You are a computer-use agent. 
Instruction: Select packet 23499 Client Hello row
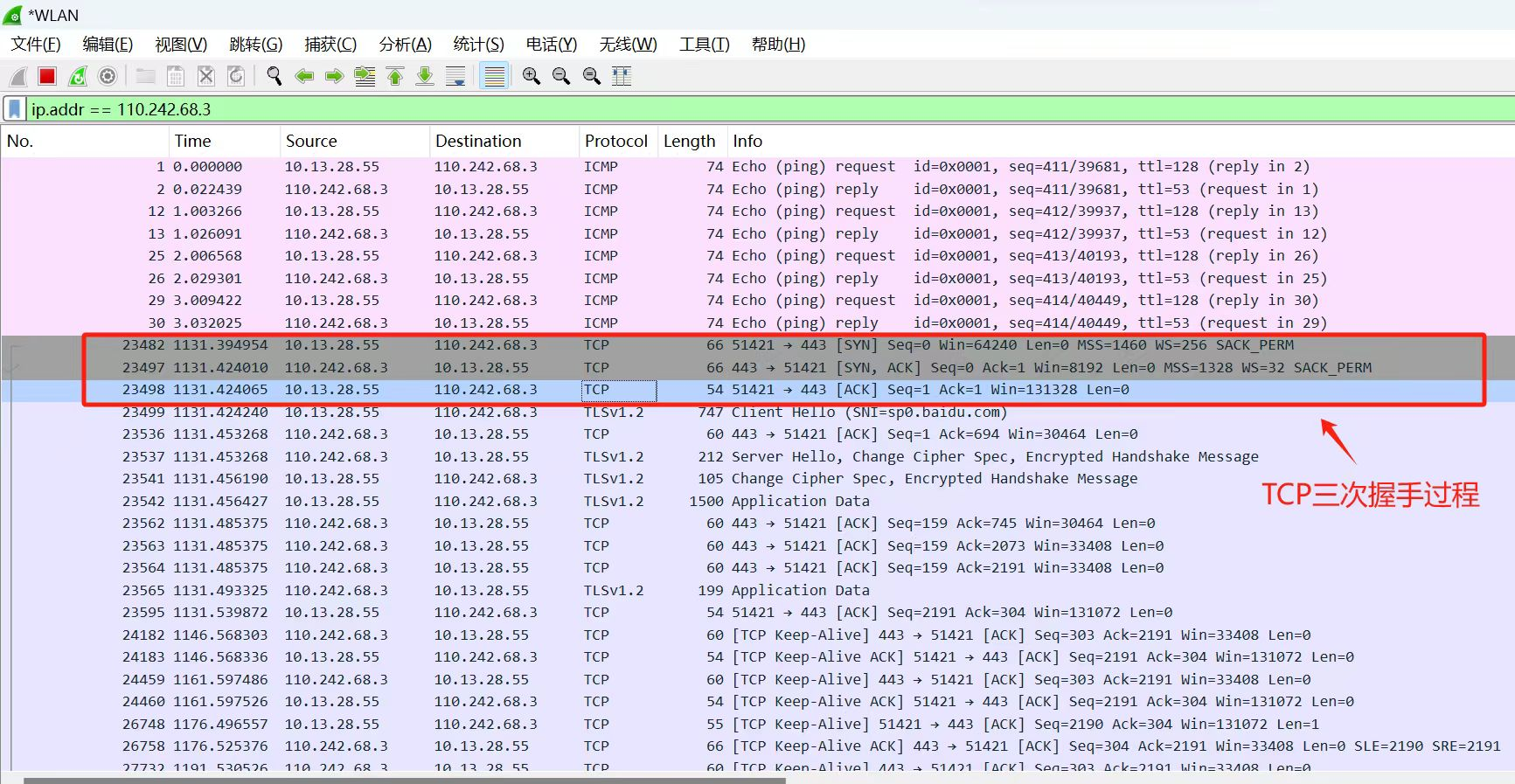coord(757,413)
